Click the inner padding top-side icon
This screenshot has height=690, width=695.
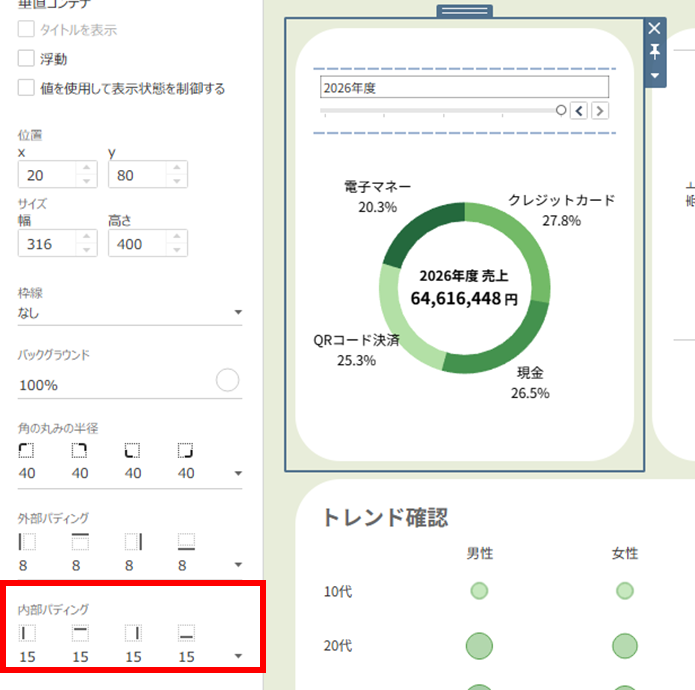pos(80,632)
